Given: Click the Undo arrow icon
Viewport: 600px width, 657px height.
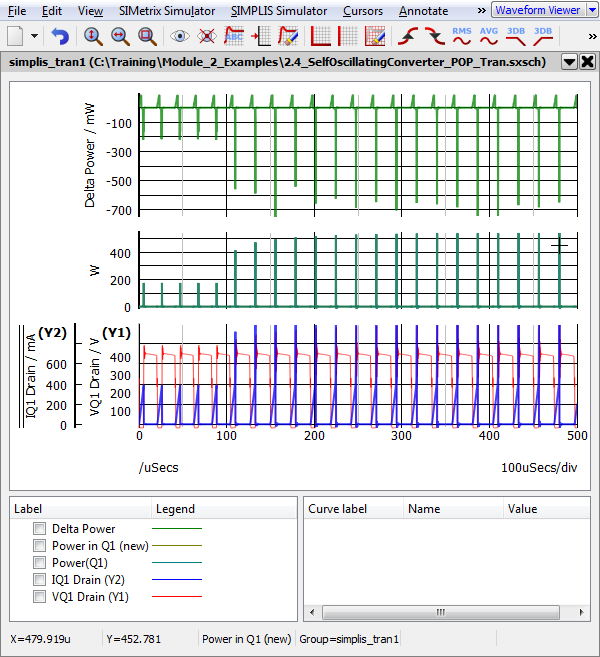Looking at the screenshot, I should click(60, 36).
